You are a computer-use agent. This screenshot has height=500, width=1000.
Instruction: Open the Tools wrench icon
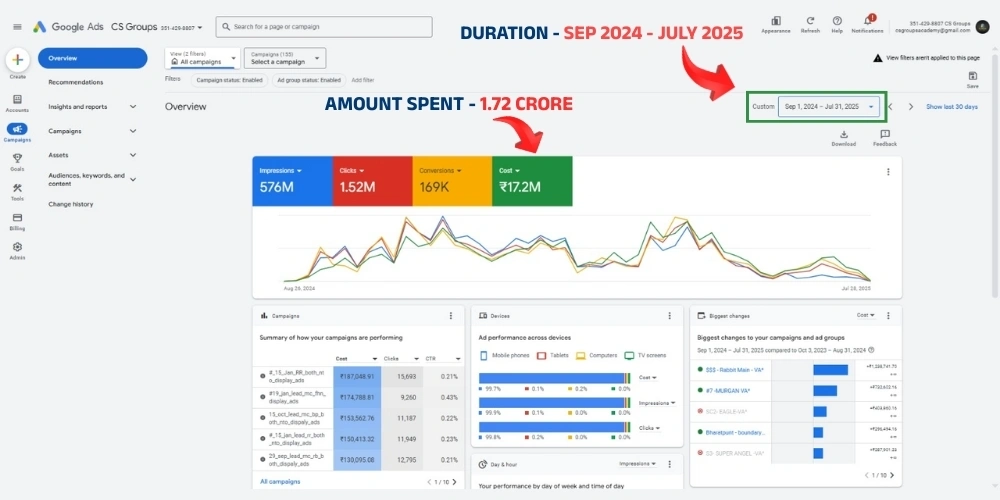tap(17, 187)
